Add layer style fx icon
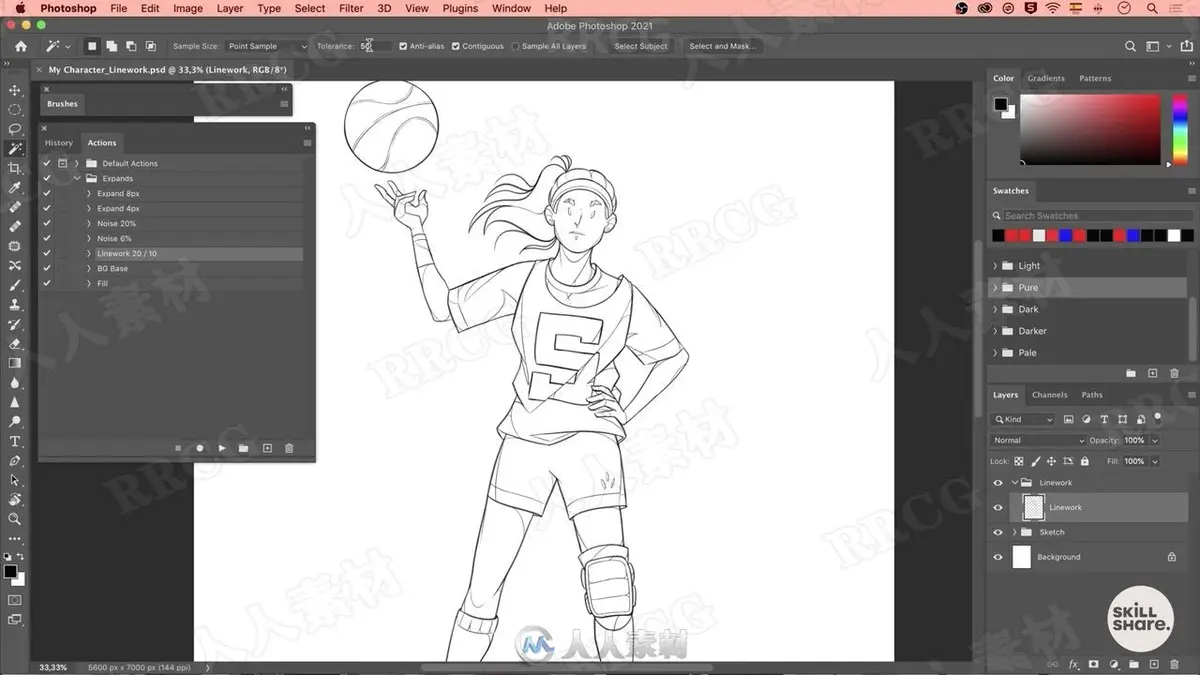Image resolution: width=1200 pixels, height=675 pixels. (x=1074, y=663)
